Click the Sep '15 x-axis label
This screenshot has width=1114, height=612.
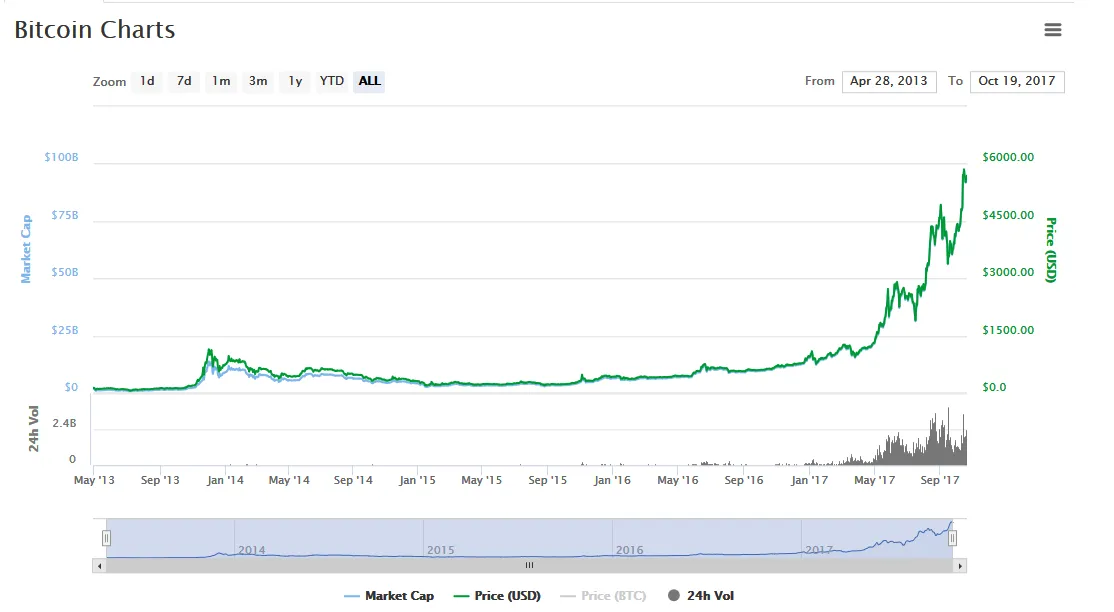coord(547,481)
